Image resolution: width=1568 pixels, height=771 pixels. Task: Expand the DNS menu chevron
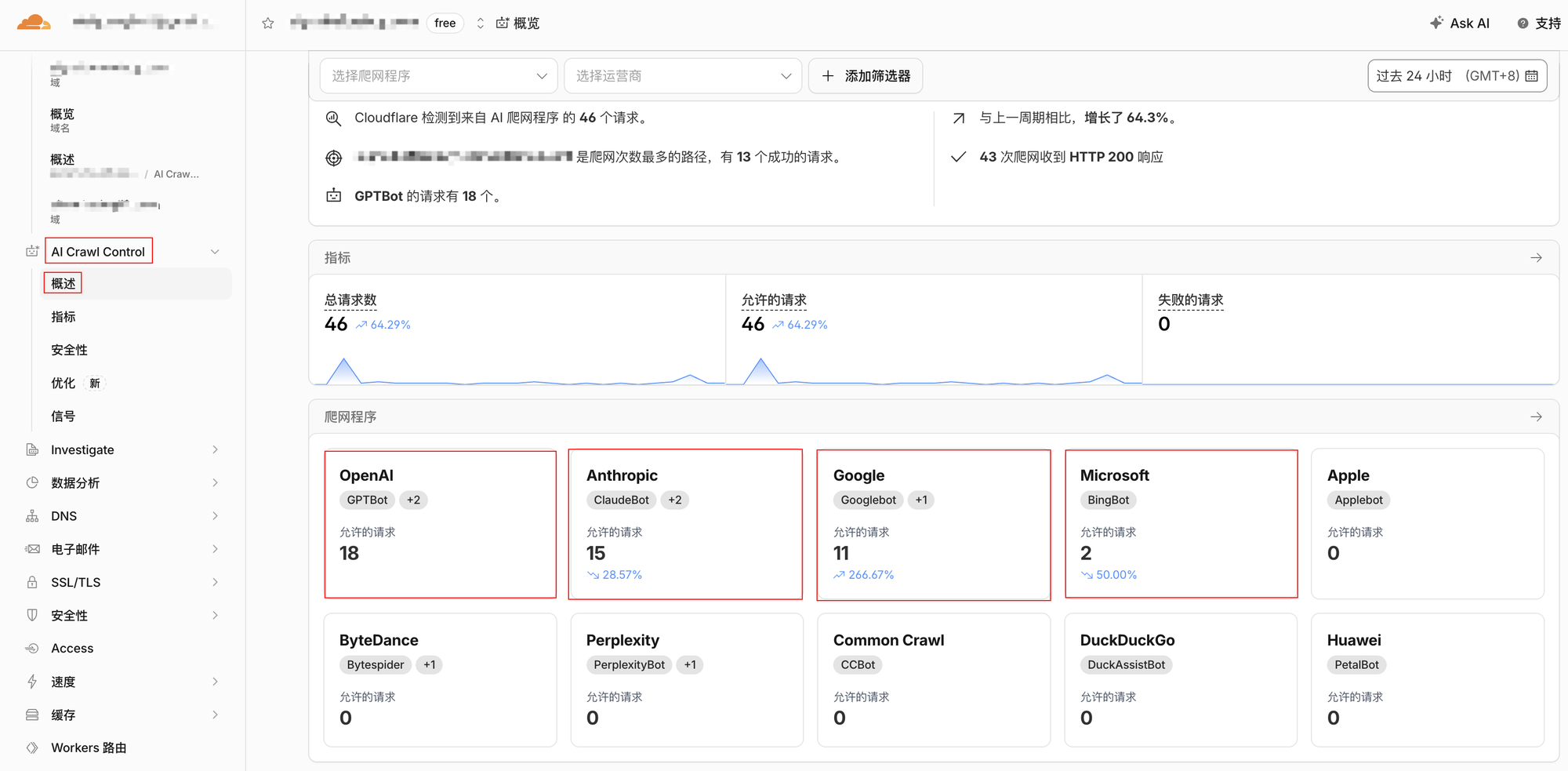215,515
